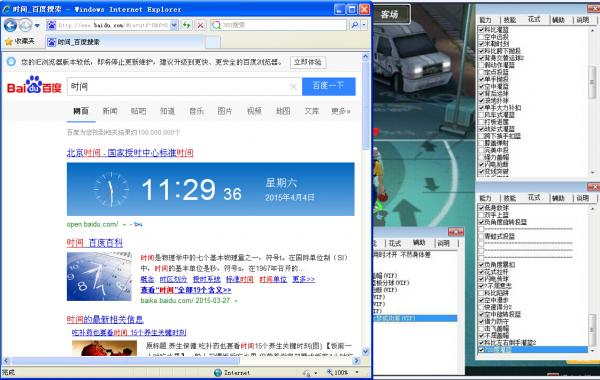Switch to 音乐 search category

point(196,111)
